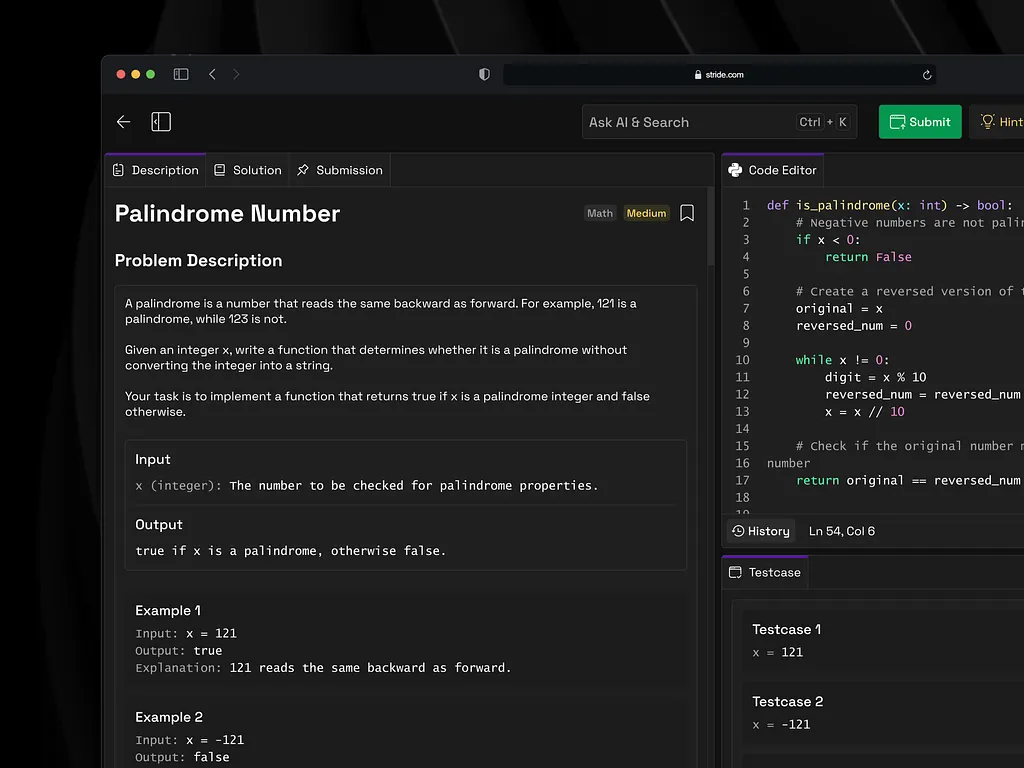
Task: Click the 'x = -121' value in Testcase 2
Action: coord(781,725)
